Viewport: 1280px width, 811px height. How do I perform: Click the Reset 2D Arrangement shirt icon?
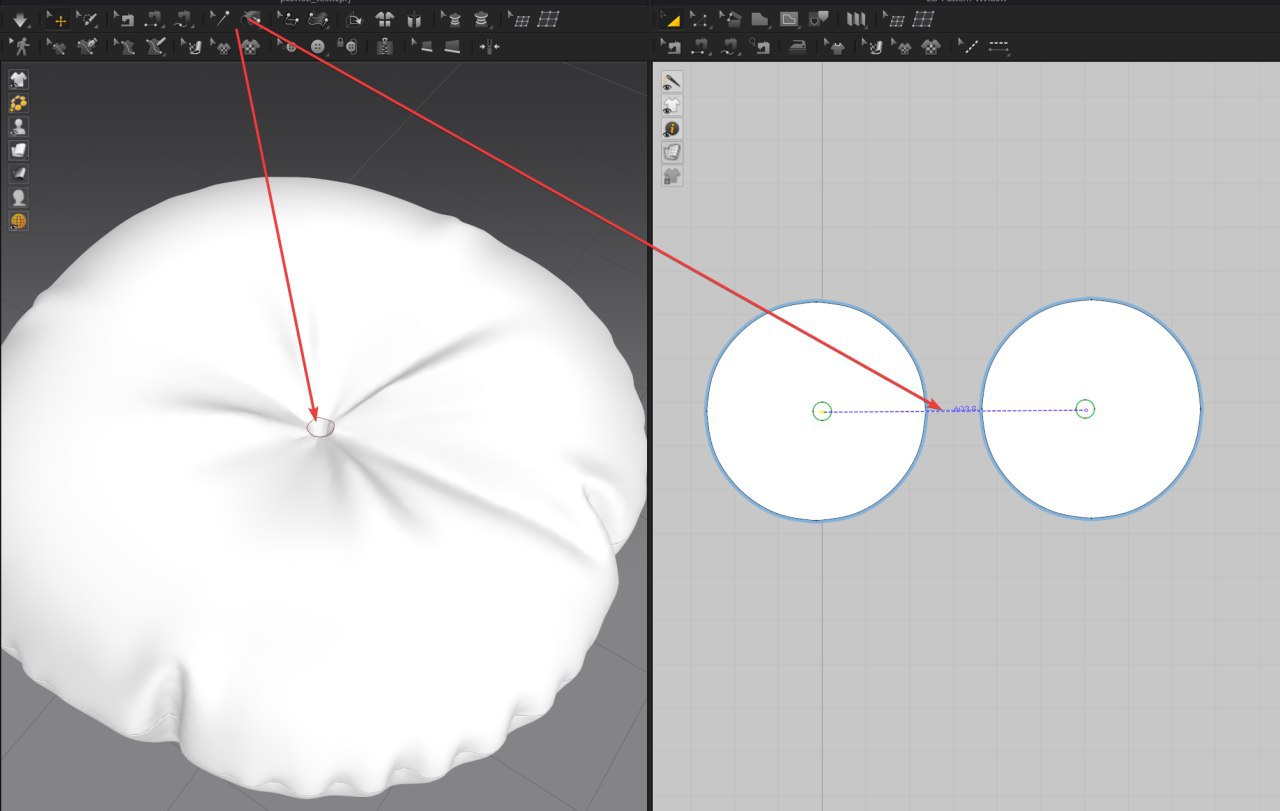click(385, 19)
